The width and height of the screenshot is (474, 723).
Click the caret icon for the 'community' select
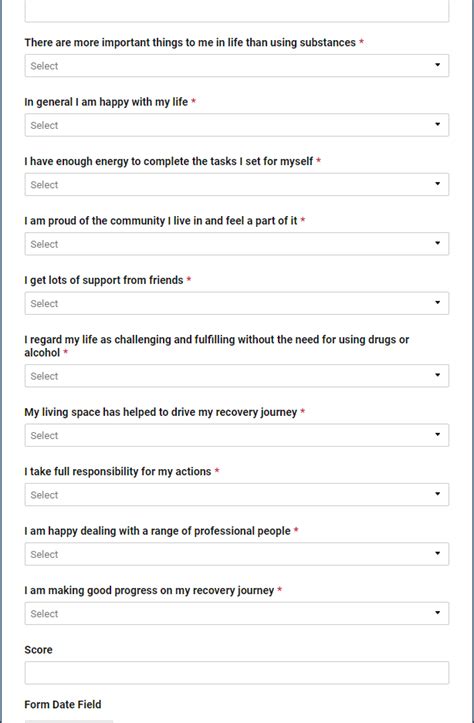pos(438,243)
